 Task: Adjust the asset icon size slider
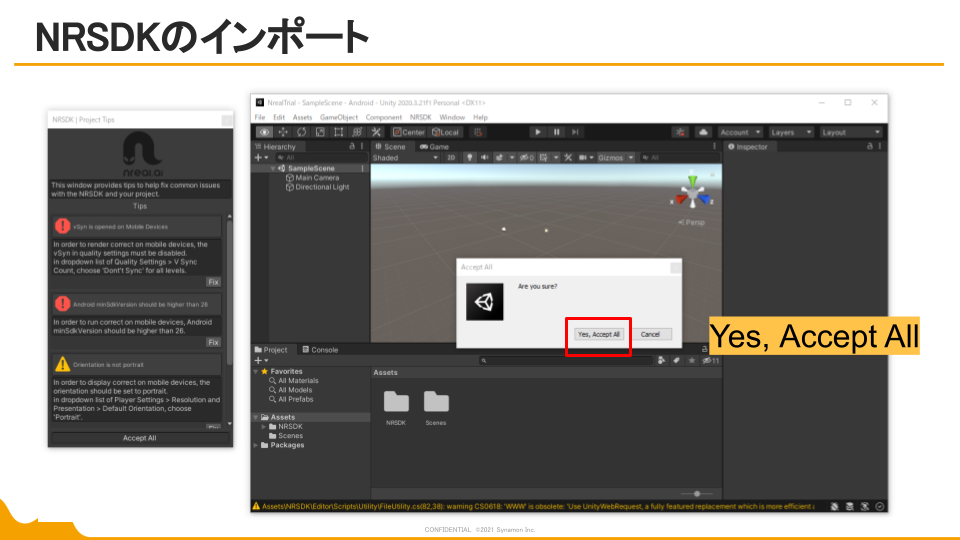(x=696, y=493)
